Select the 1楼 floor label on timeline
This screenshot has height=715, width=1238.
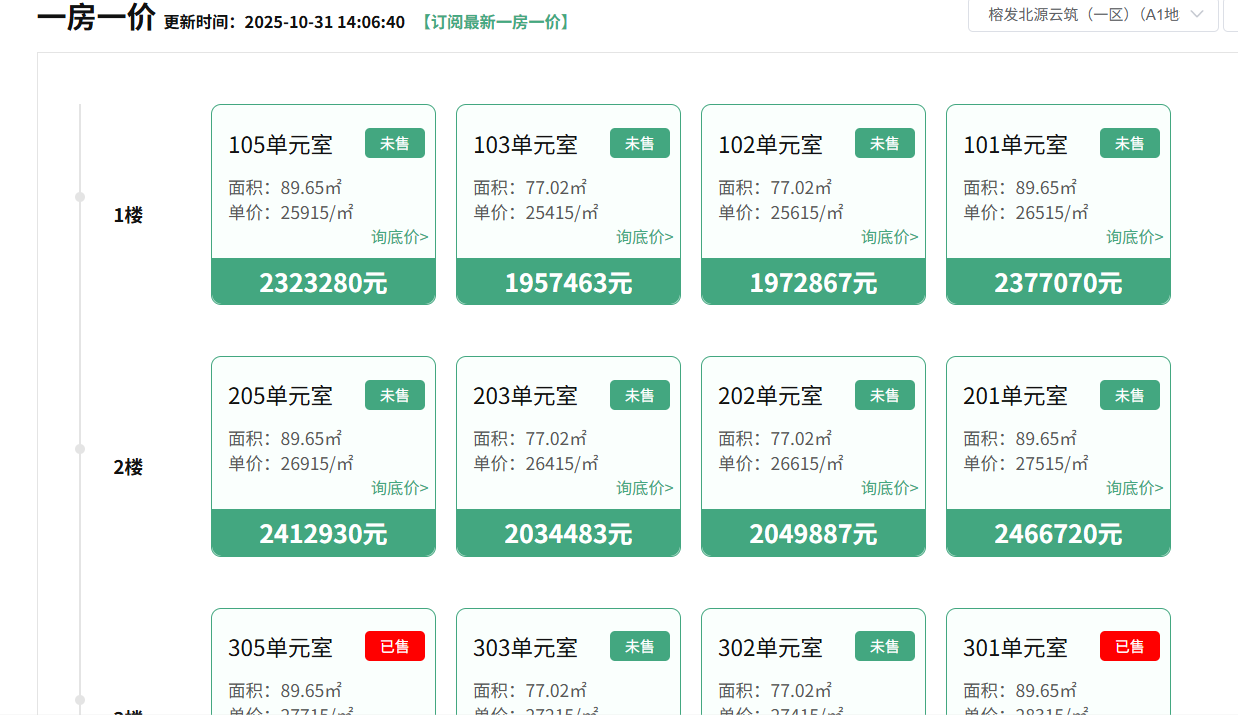tap(128, 215)
